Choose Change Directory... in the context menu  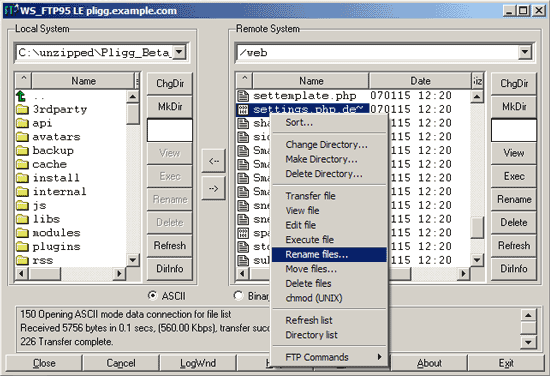tap(329, 145)
